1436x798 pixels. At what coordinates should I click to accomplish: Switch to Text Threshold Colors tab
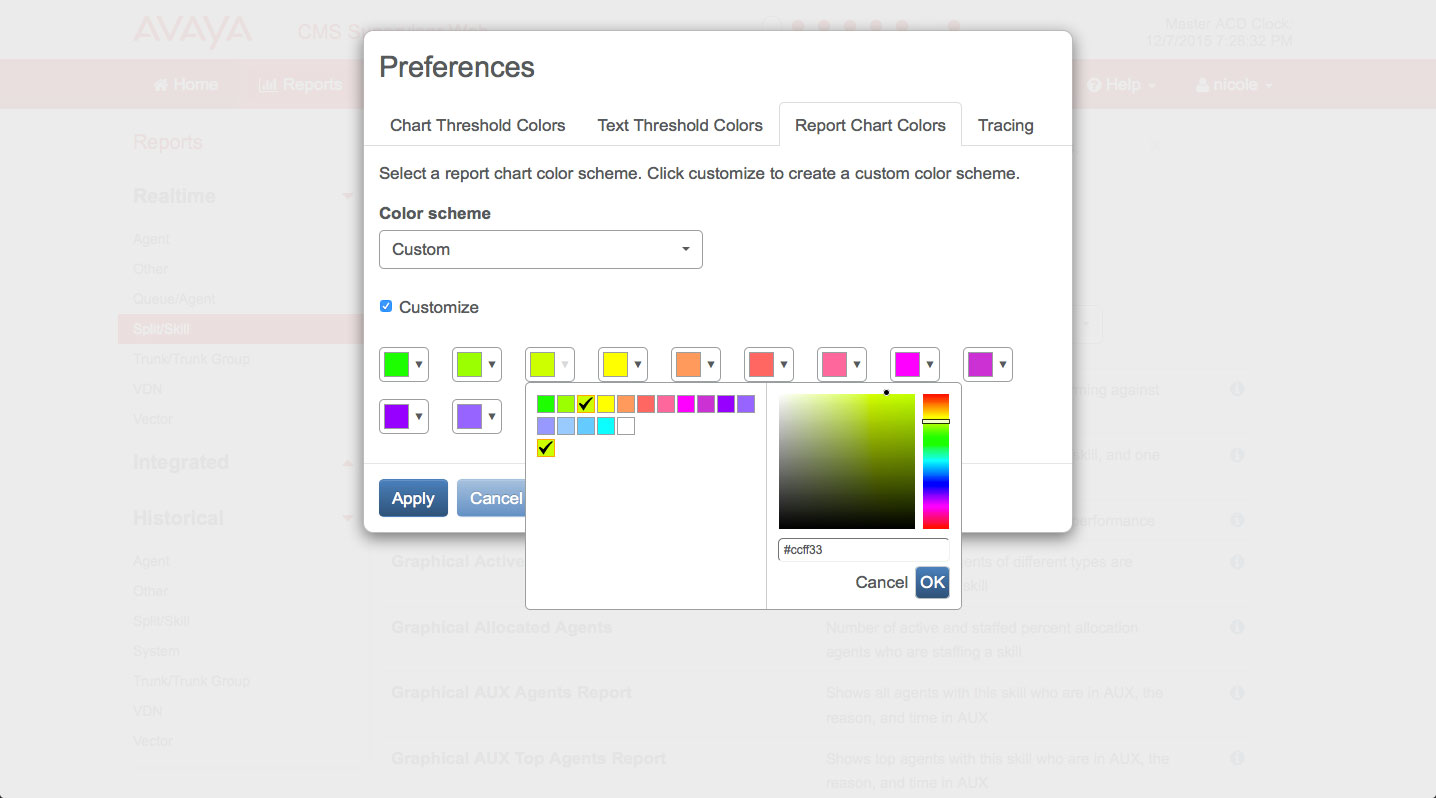[680, 125]
